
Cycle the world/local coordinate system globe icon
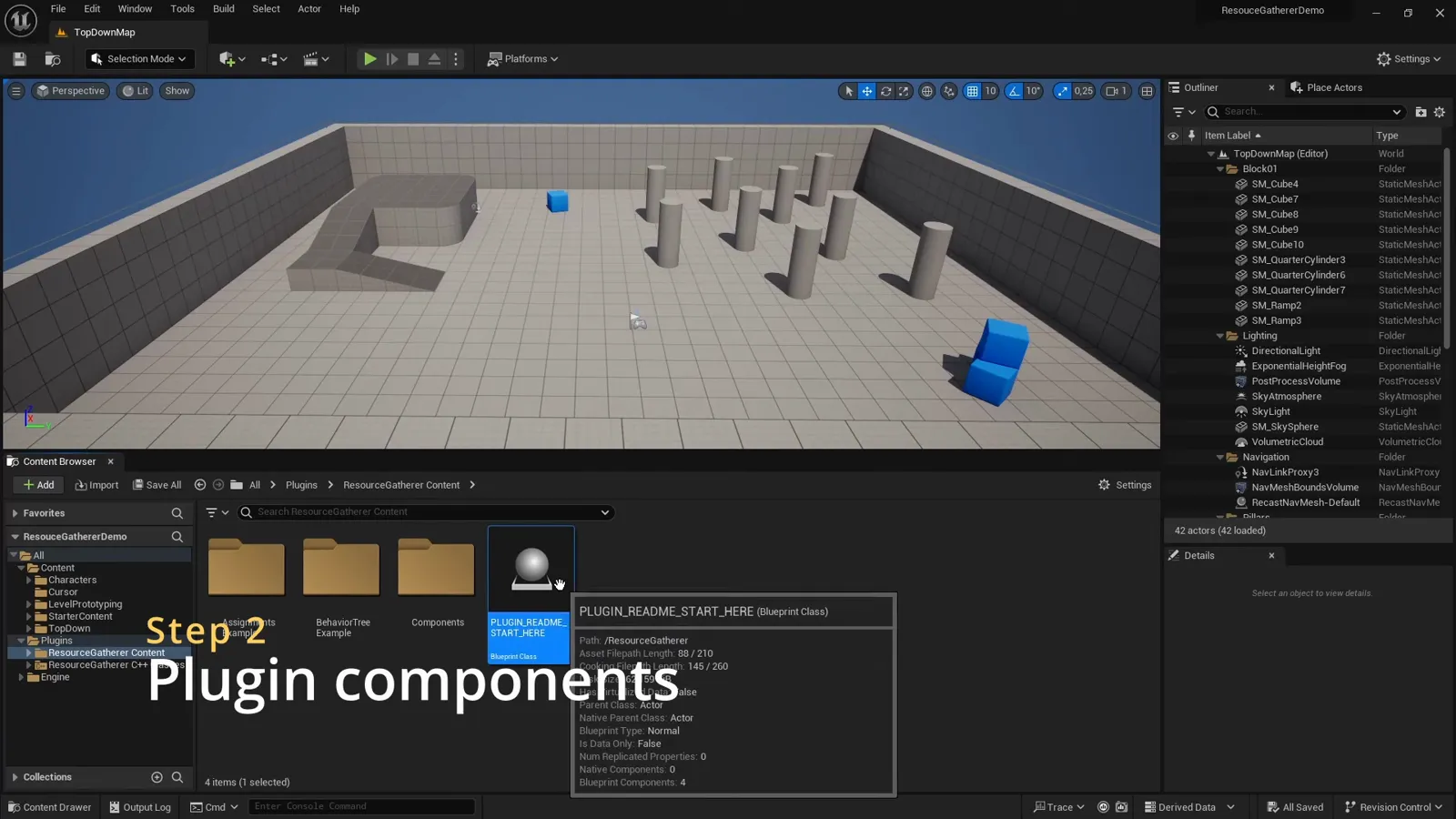(x=926, y=91)
